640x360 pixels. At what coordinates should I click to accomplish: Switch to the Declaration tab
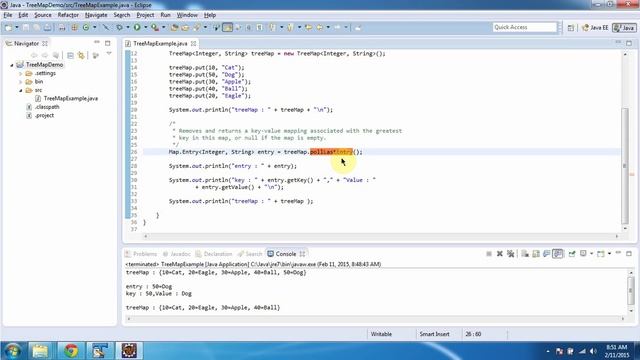pos(213,254)
